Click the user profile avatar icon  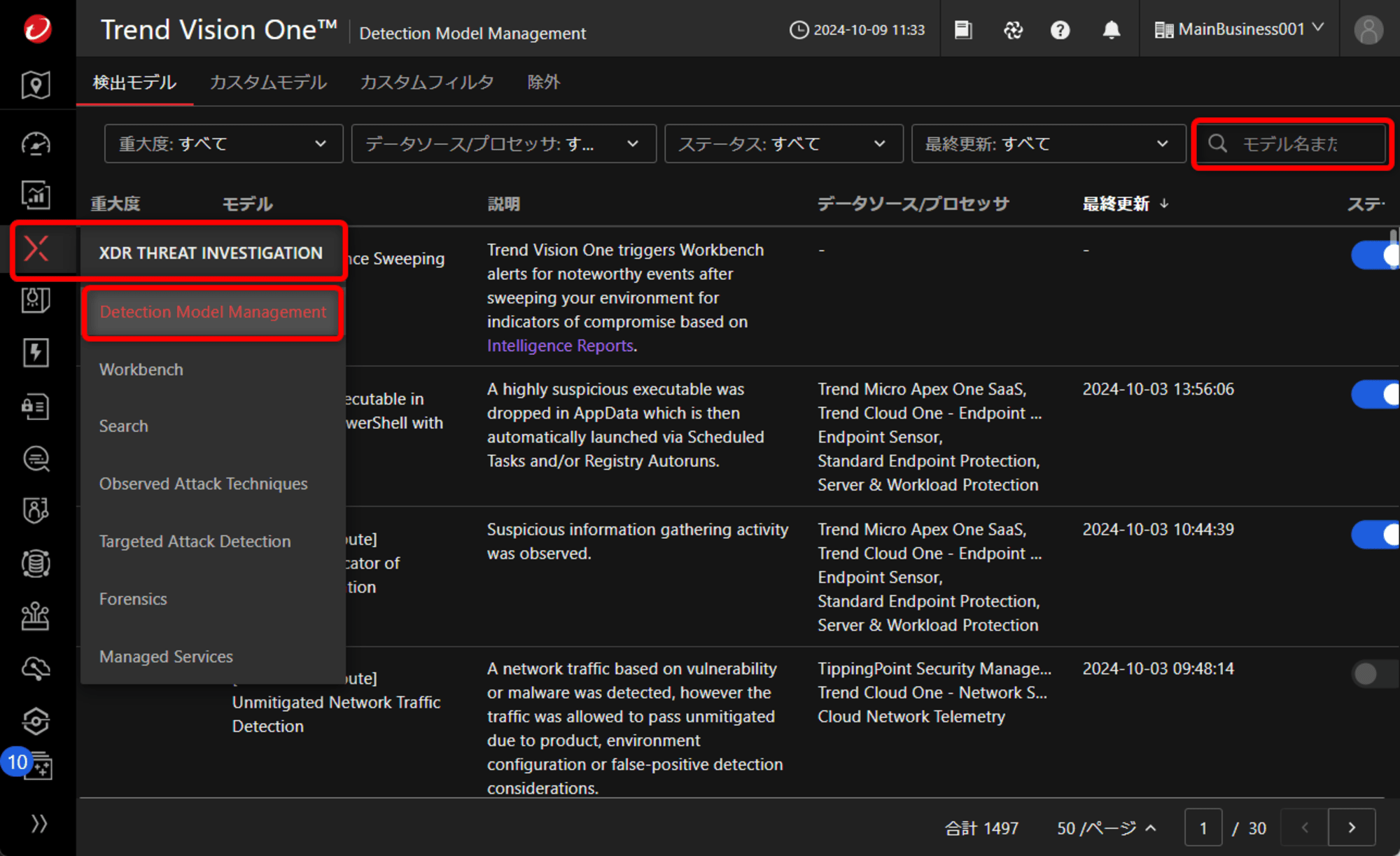pos(1368,30)
